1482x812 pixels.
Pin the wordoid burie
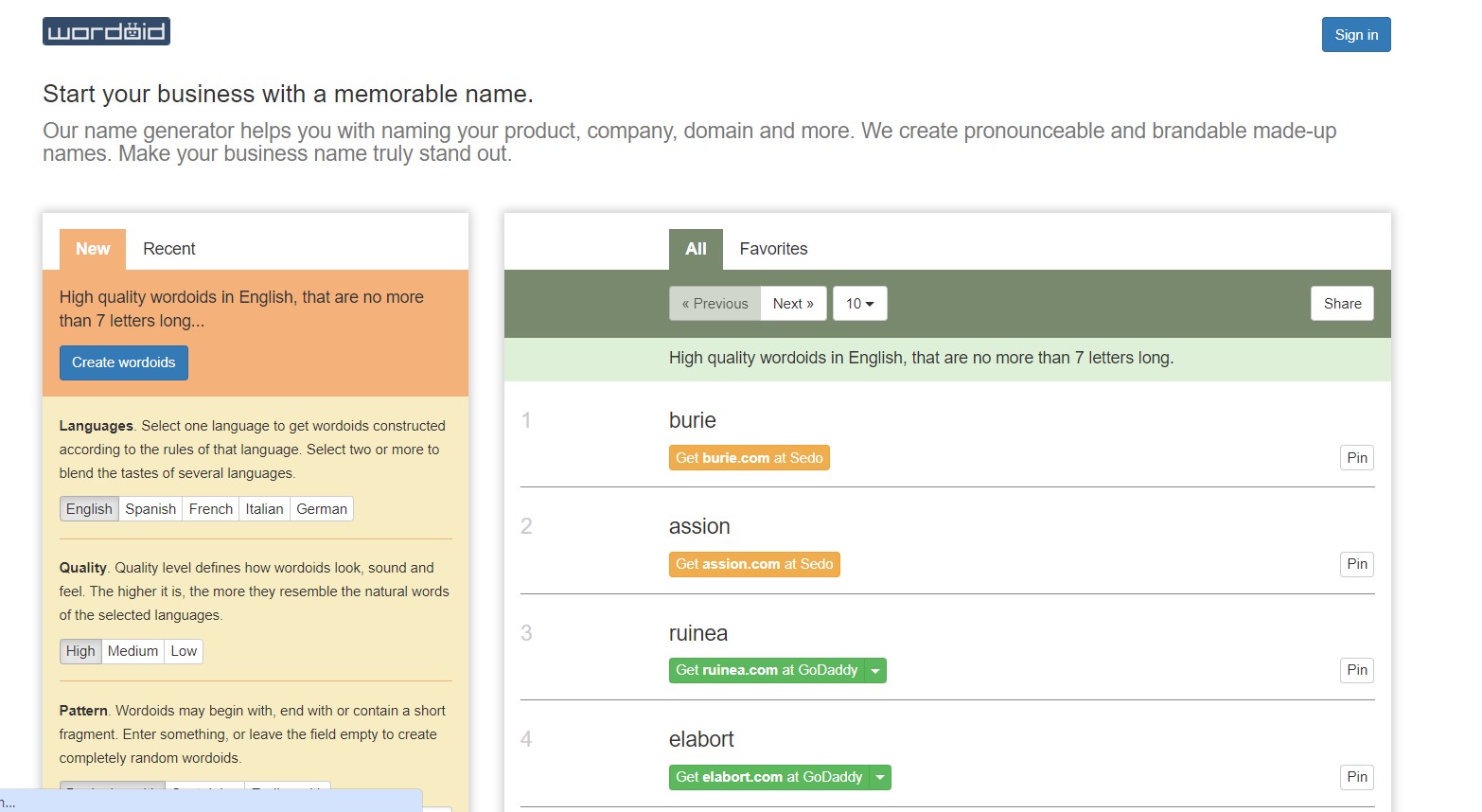pos(1356,458)
